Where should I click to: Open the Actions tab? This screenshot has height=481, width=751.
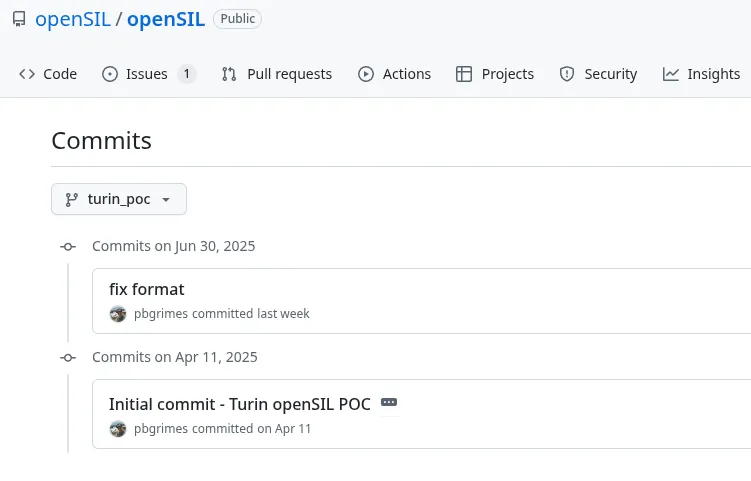coord(394,74)
